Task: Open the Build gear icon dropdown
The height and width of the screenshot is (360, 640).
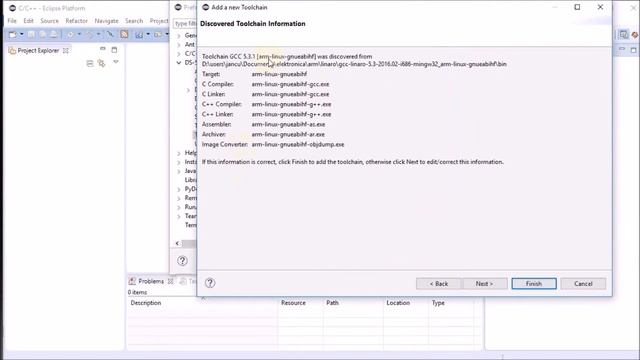Action: (x=79, y=35)
